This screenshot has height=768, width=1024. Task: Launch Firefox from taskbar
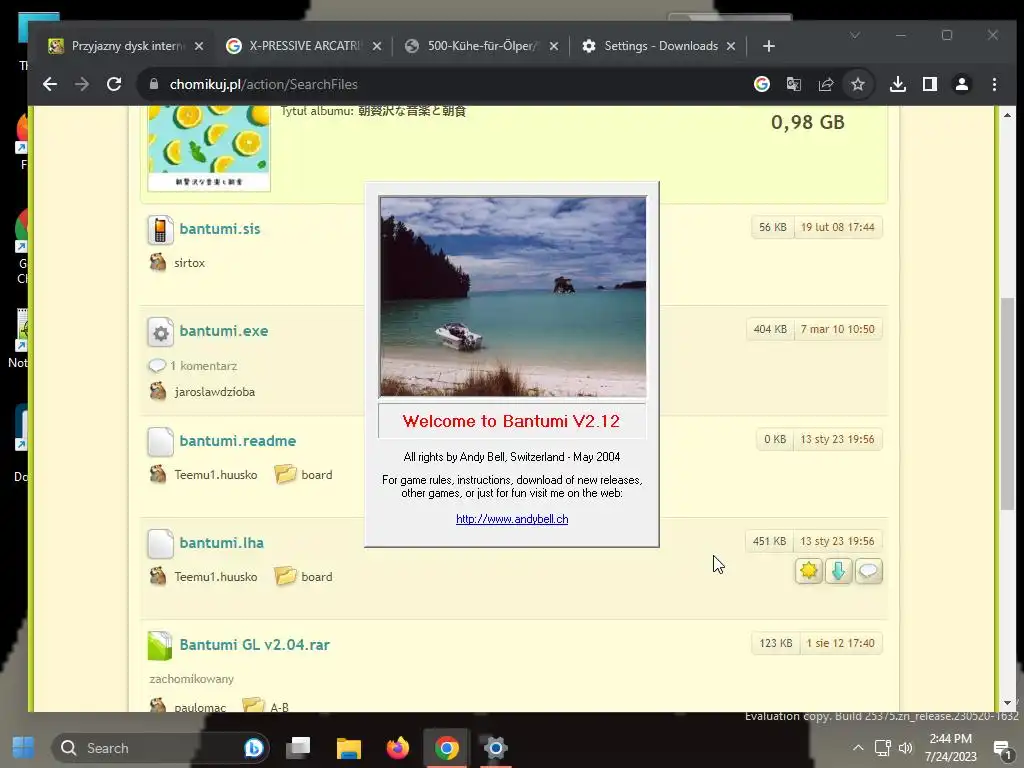tap(397, 748)
